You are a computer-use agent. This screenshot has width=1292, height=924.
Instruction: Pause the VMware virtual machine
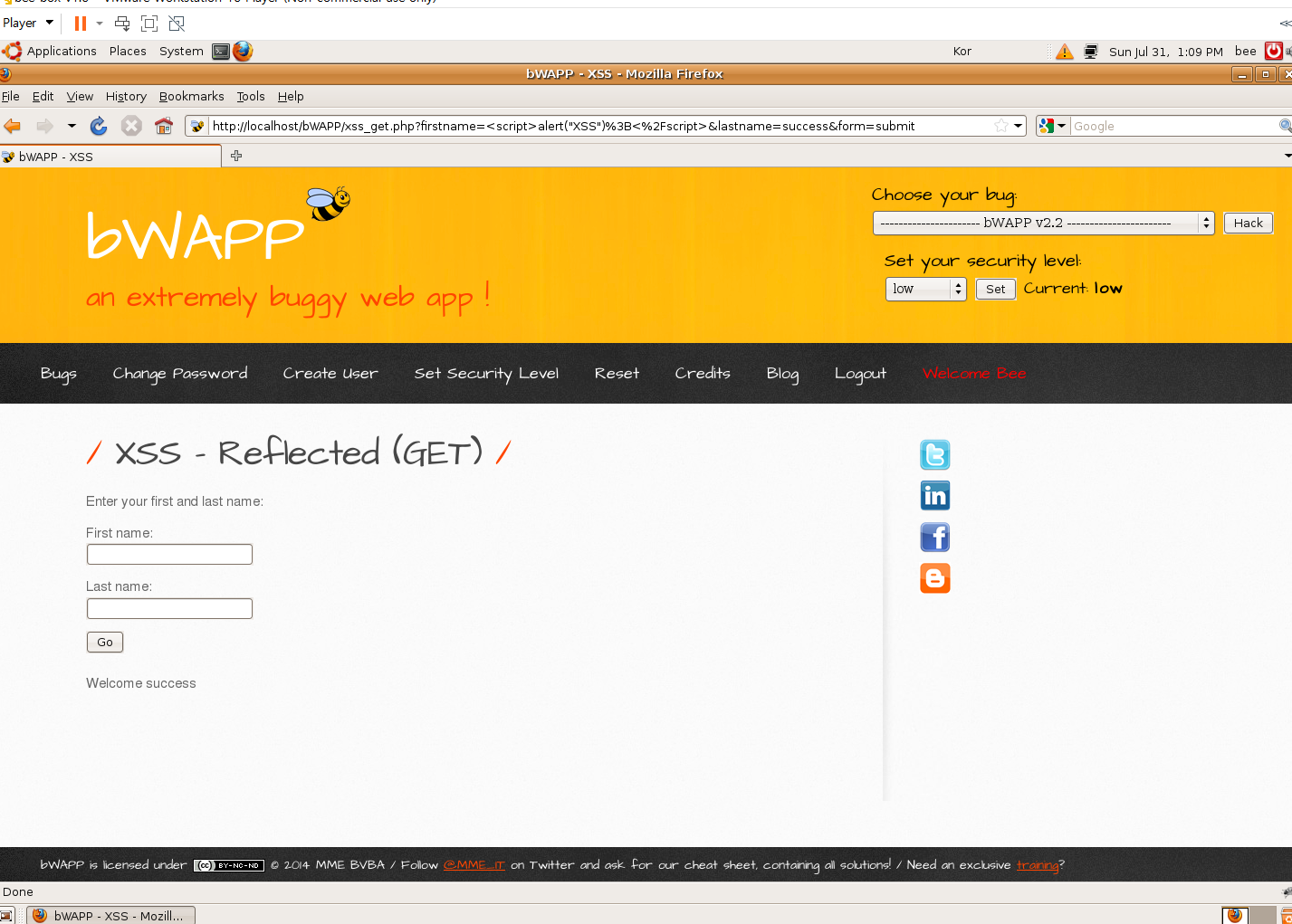pyautogui.click(x=81, y=24)
